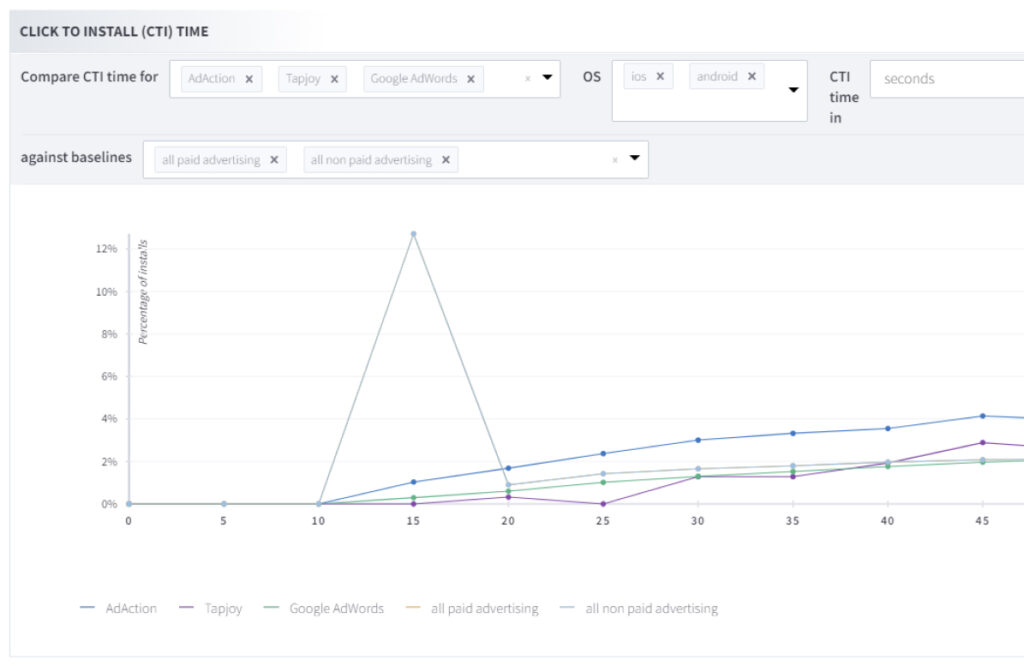Screen dimensions: 1024x666
Task: Click the Google AdWords tag label
Action: [x=414, y=78]
